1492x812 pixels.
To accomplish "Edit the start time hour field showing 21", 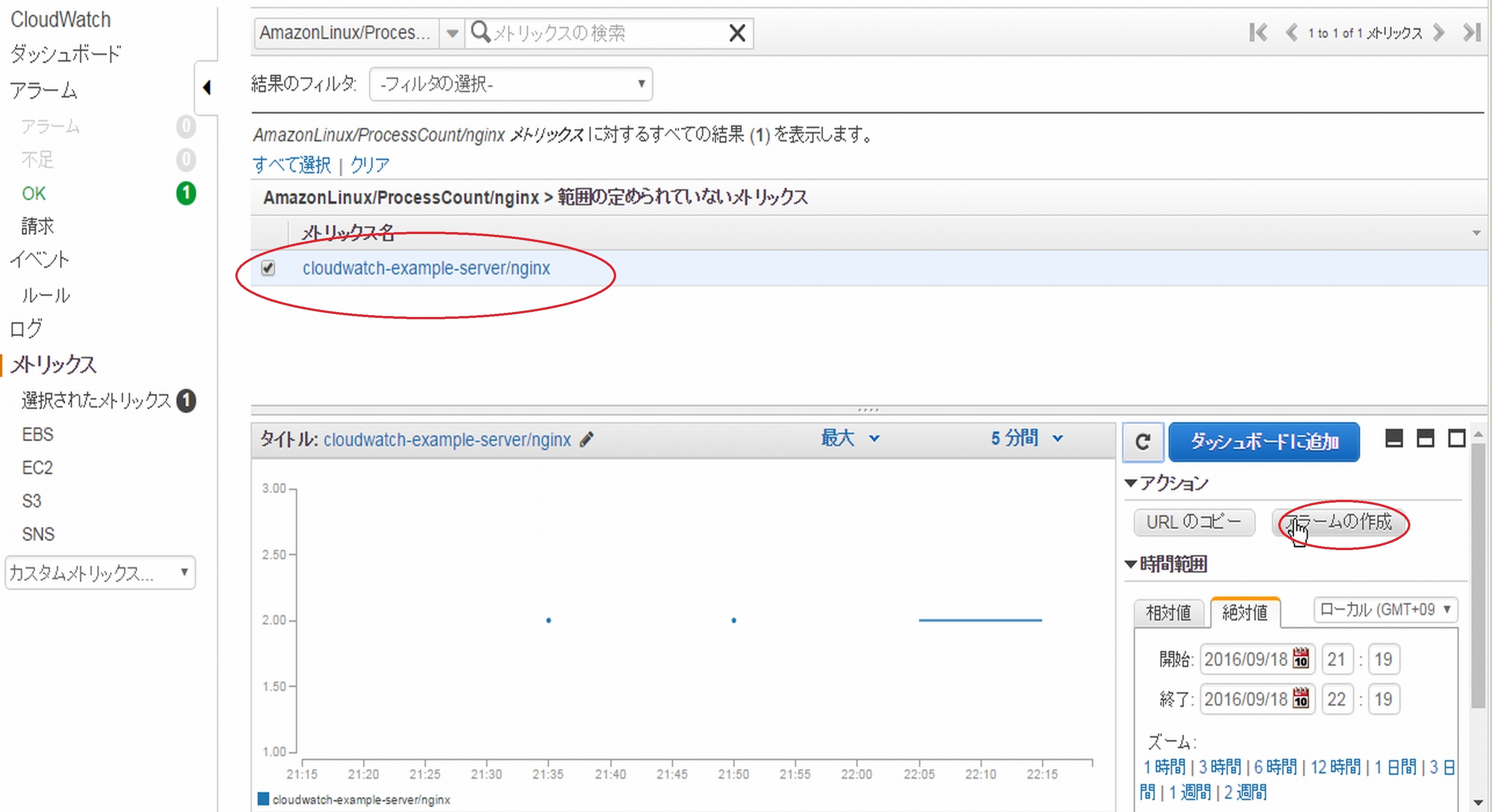I will [1337, 659].
